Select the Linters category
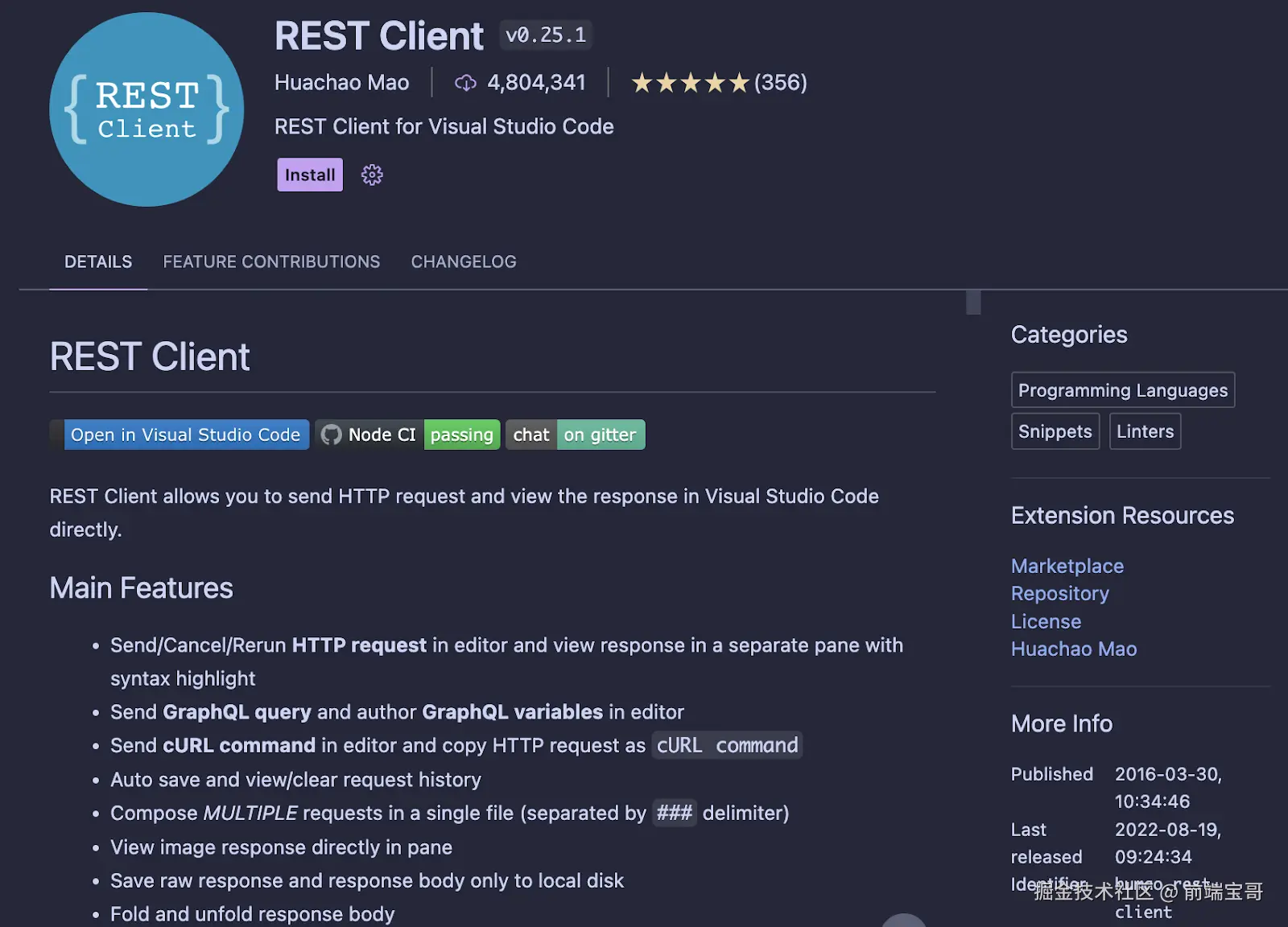The image size is (1288, 927). [x=1145, y=431]
